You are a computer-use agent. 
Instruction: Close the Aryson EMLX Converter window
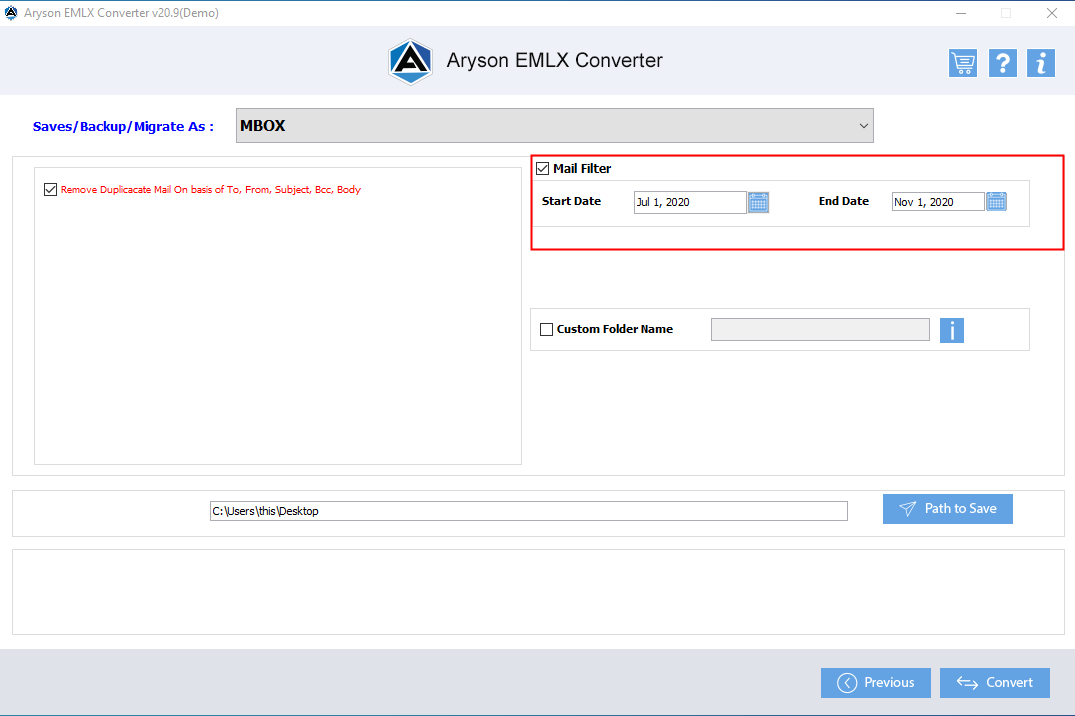1051,13
